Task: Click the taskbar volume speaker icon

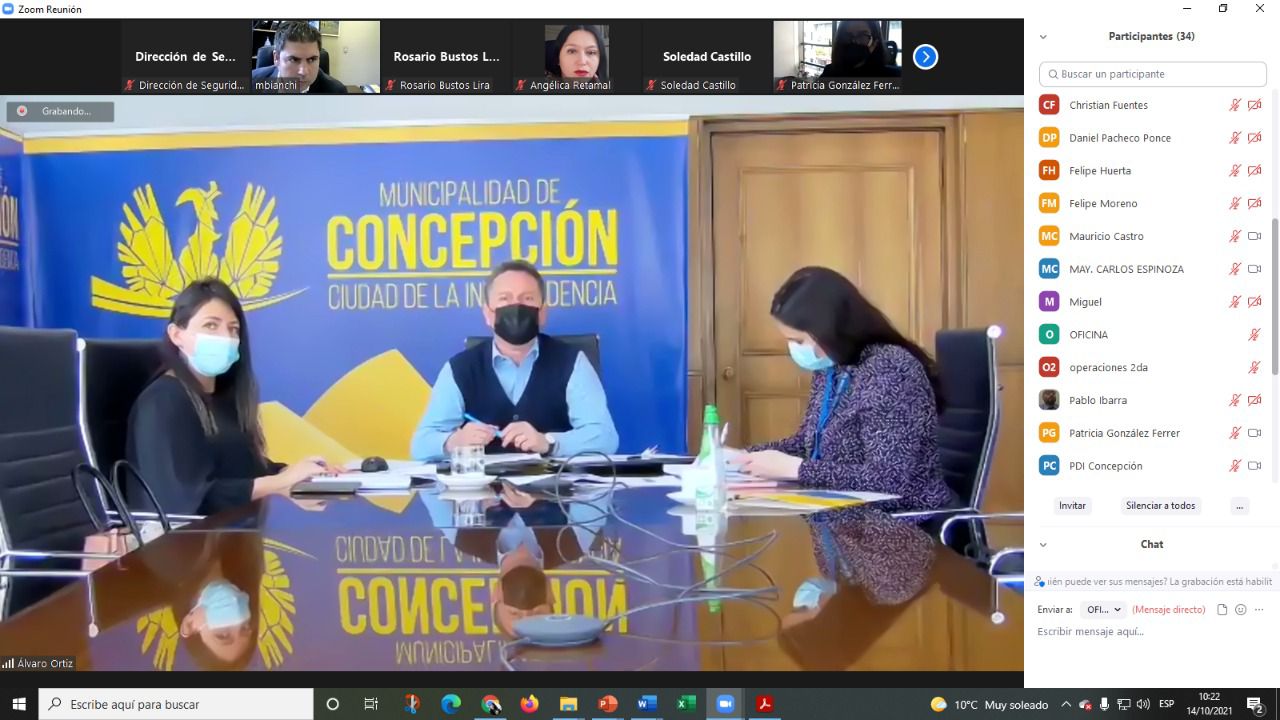Action: pyautogui.click(x=1143, y=704)
